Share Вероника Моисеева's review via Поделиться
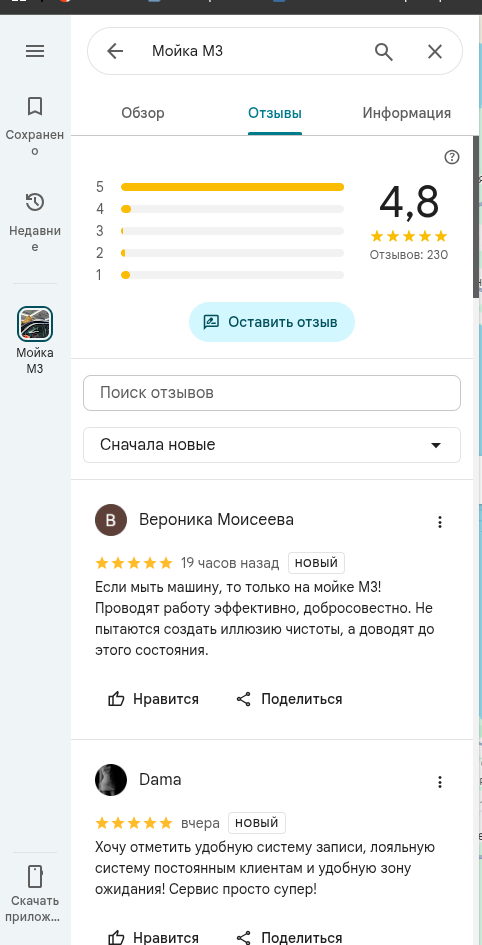 [x=289, y=699]
